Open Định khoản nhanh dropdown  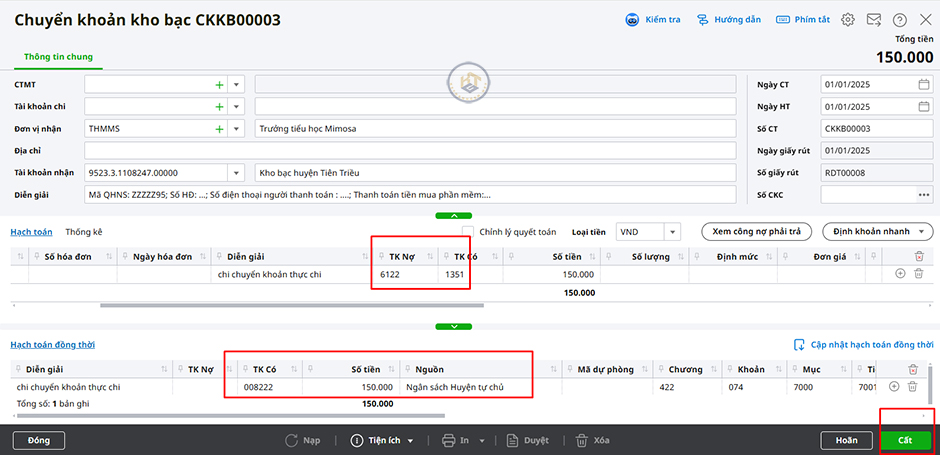[x=877, y=232]
